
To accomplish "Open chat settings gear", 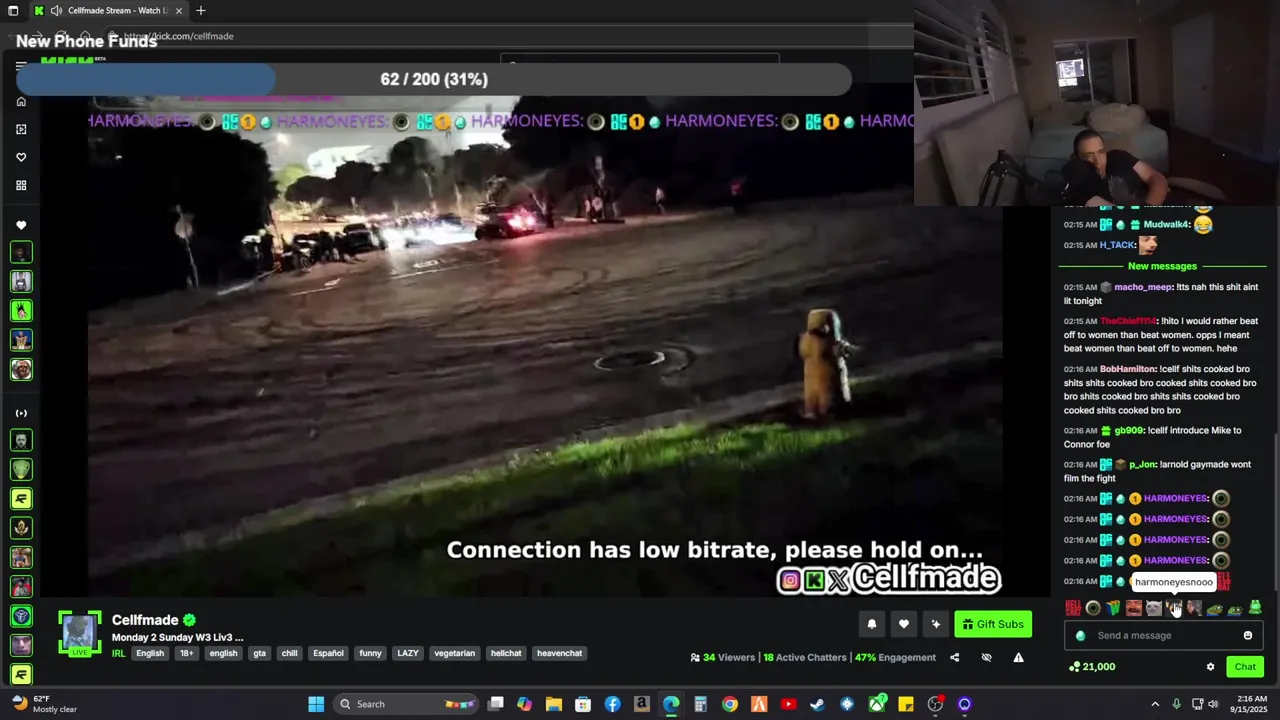I will (1210, 667).
